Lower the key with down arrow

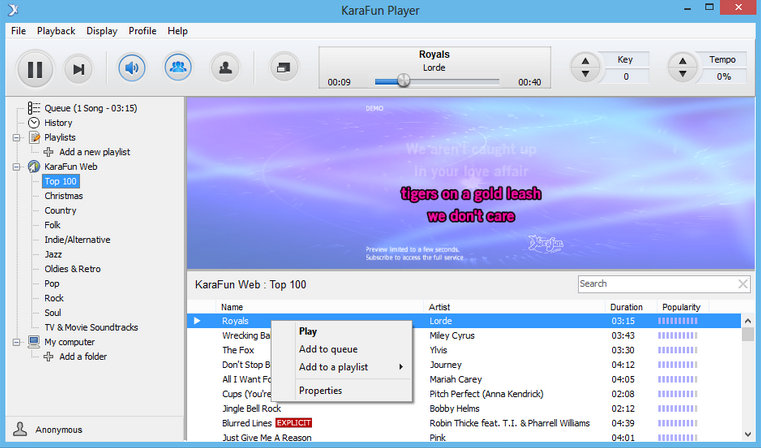point(585,74)
